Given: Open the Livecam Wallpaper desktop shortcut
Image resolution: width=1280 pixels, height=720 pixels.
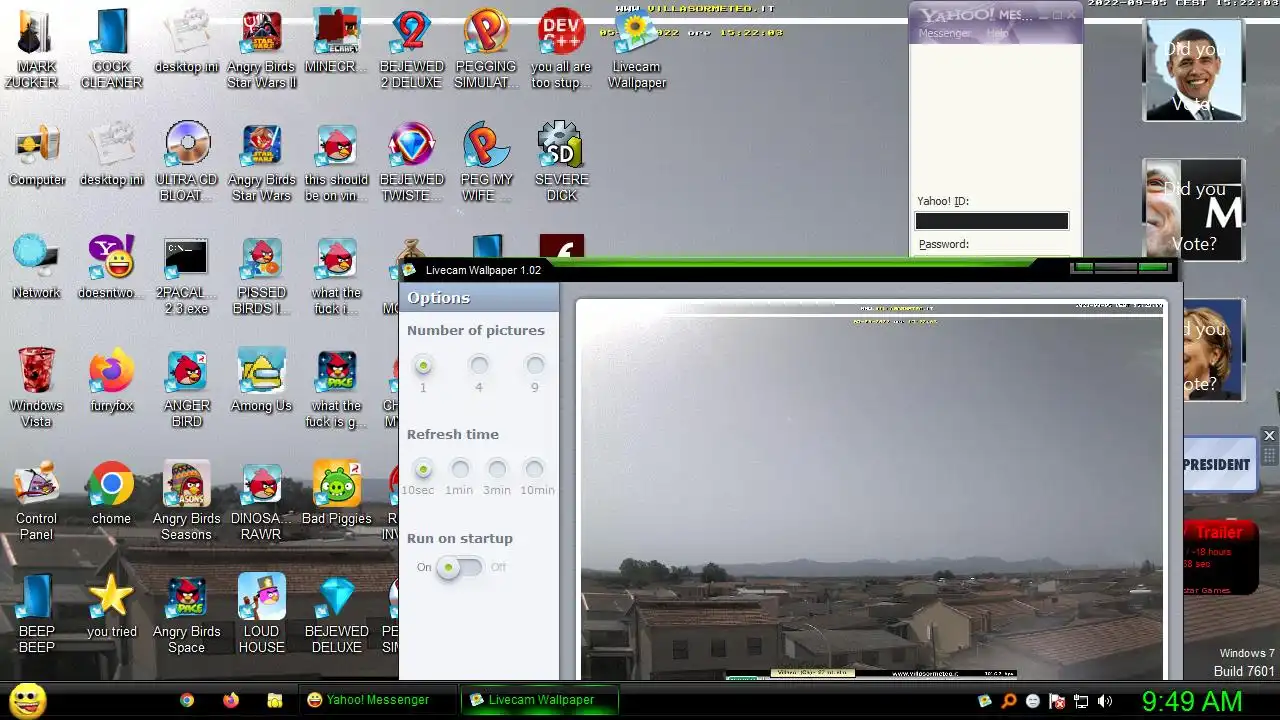Looking at the screenshot, I should [x=636, y=48].
